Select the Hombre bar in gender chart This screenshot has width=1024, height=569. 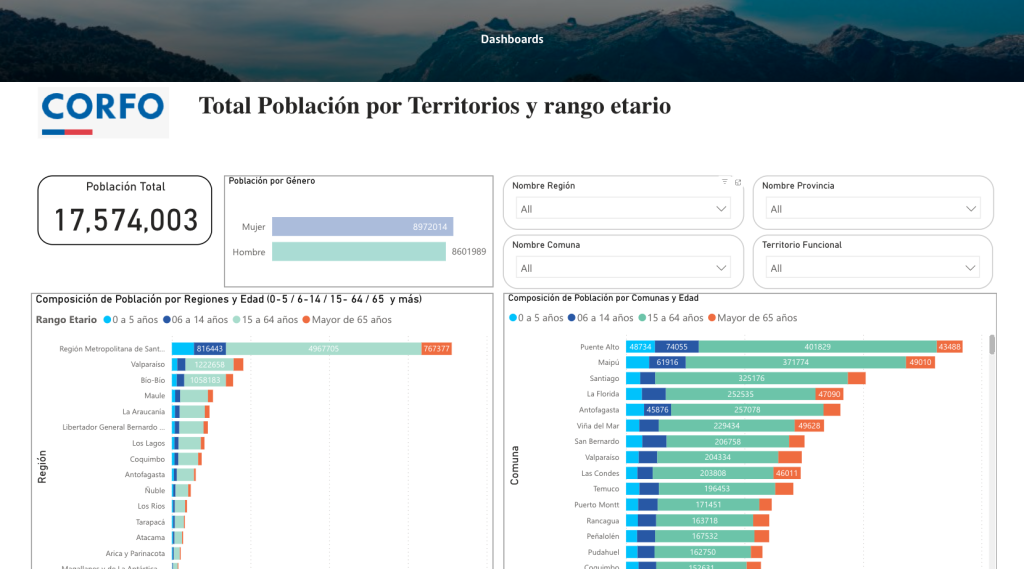(358, 252)
